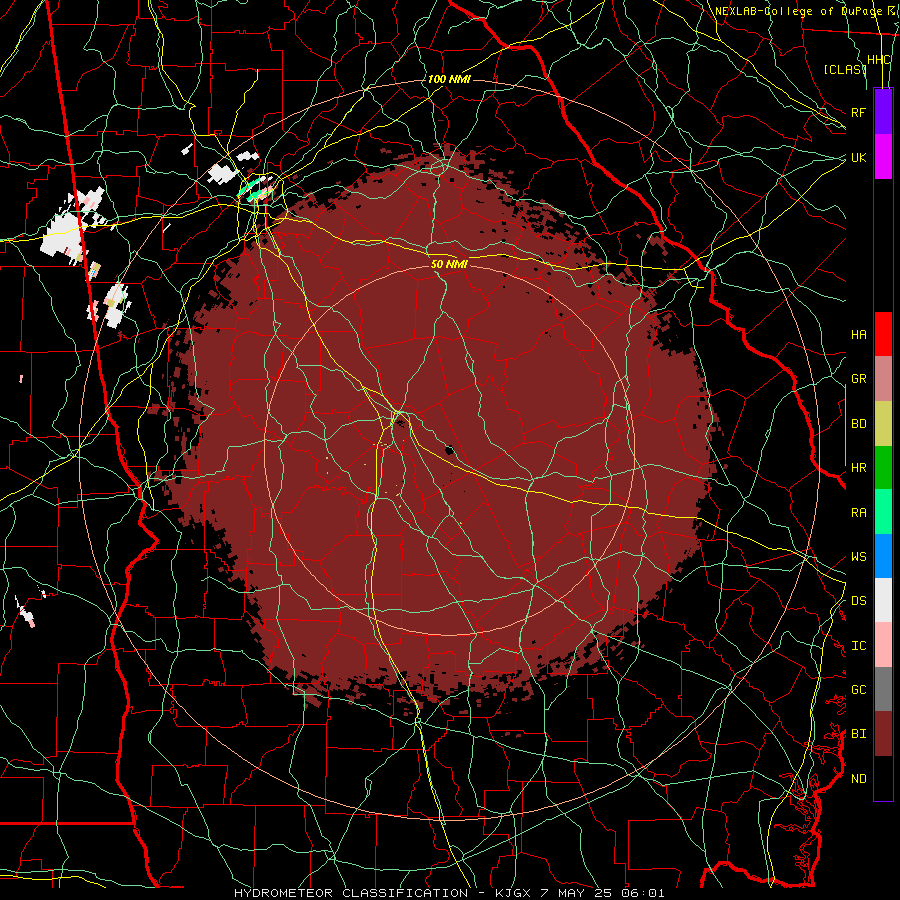Click the blue WS legend swatch
Screen dimensions: 900x900
point(883,556)
